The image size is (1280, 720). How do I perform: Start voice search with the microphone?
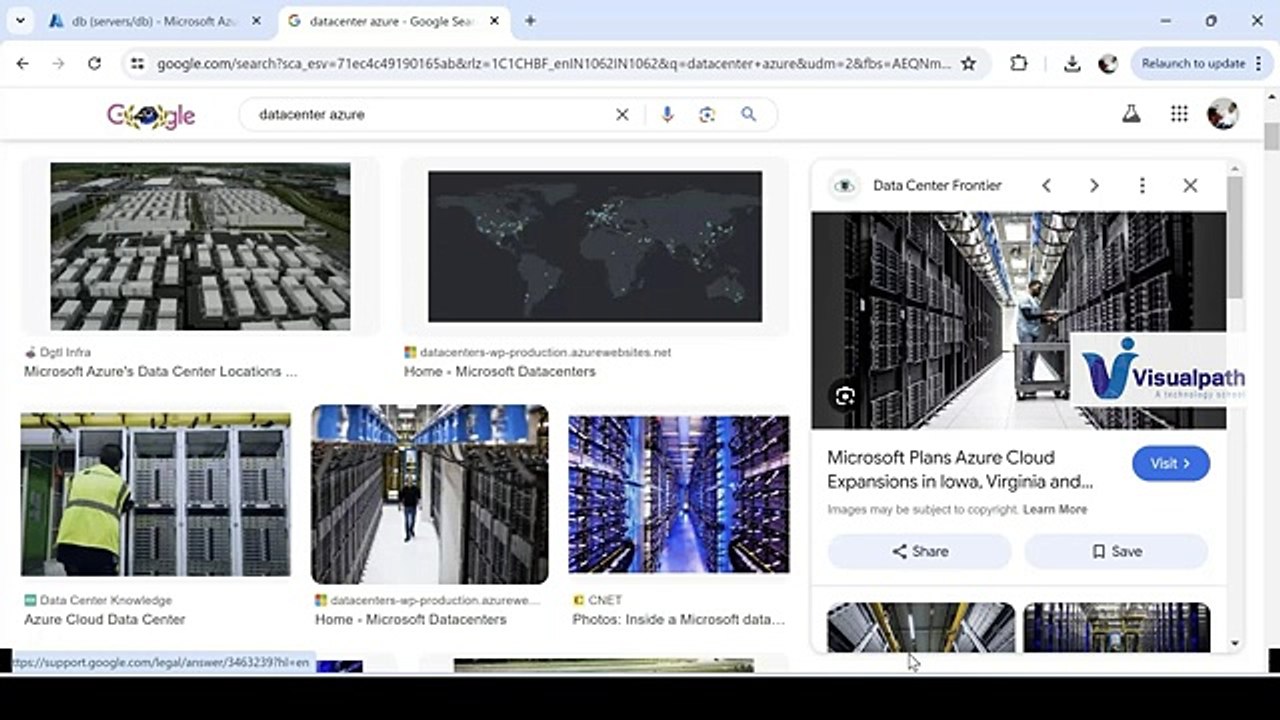667,115
